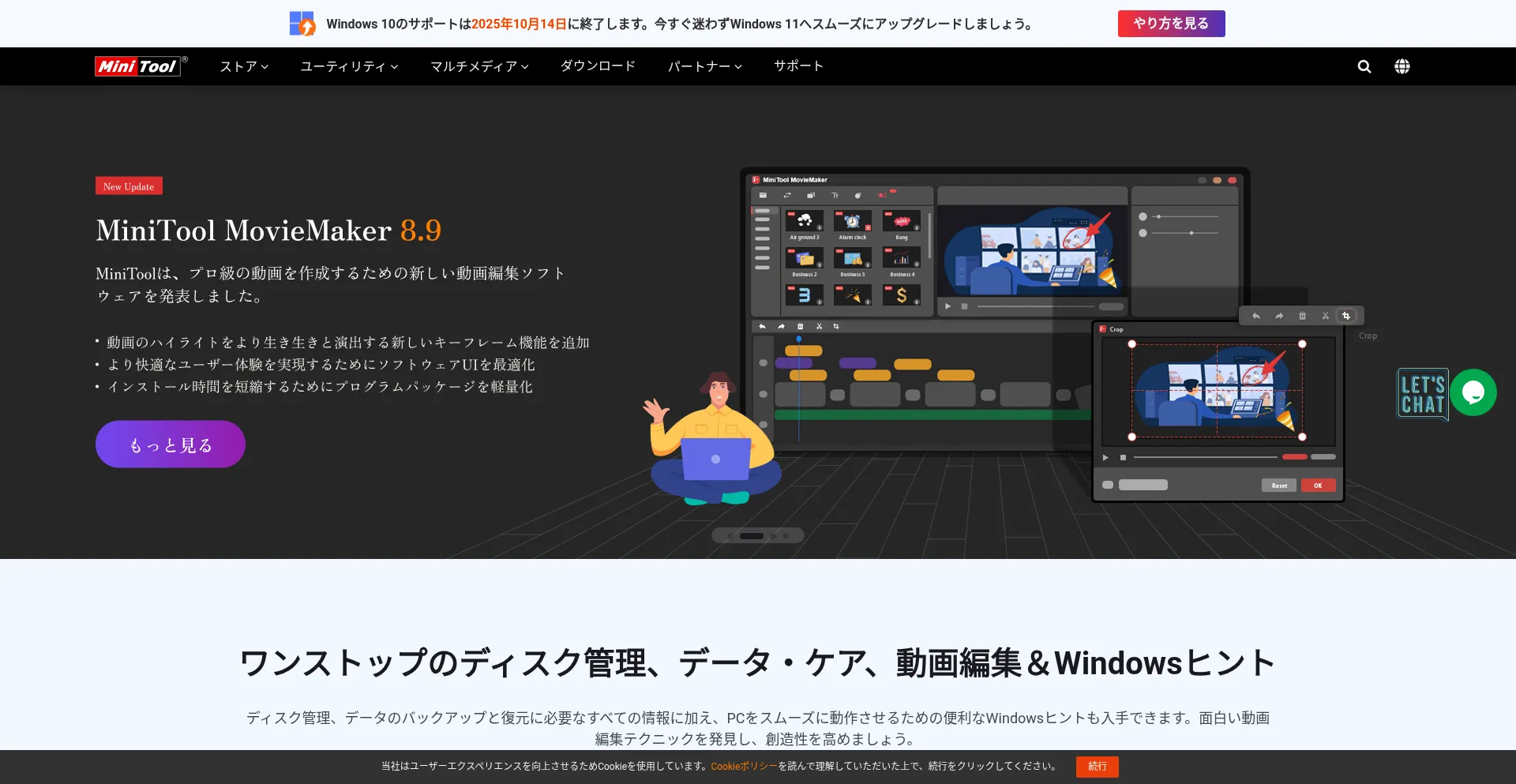Open the globe language selector
Image resolution: width=1516 pixels, height=784 pixels.
[1402, 66]
